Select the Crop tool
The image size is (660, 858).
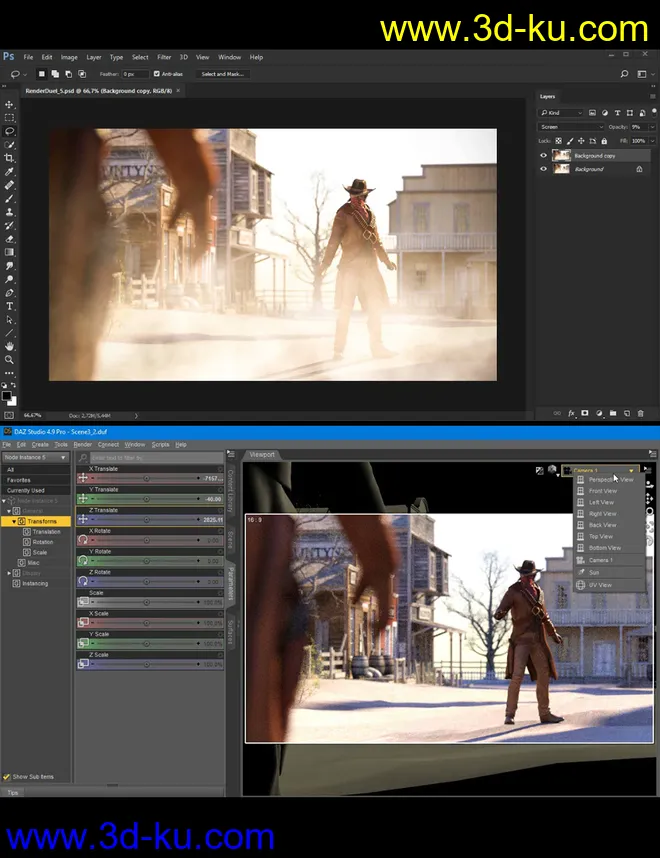tap(10, 158)
